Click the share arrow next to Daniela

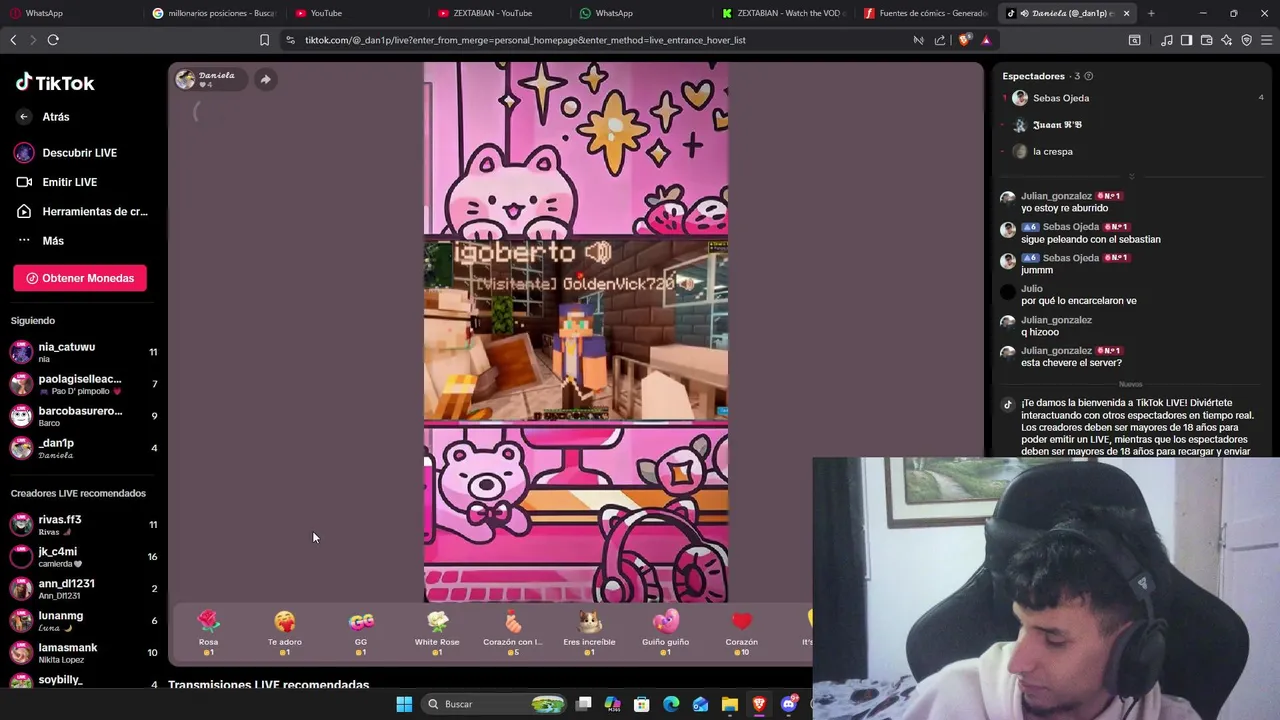(x=265, y=79)
